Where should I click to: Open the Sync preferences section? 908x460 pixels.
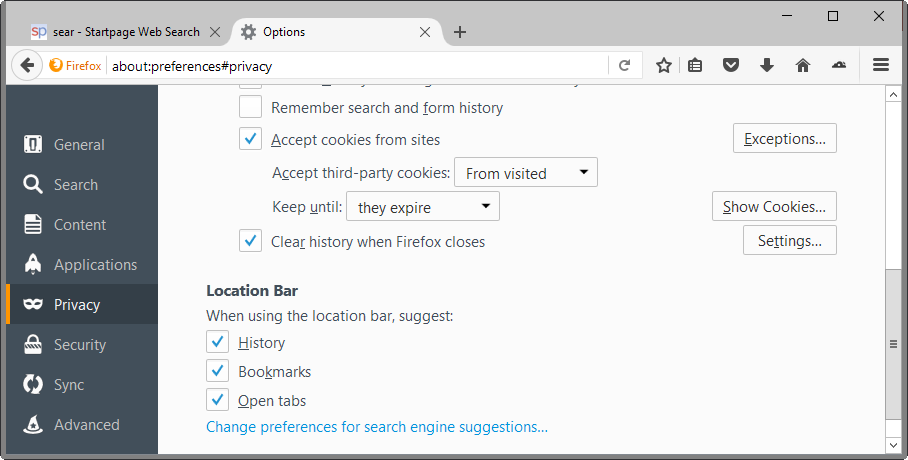(82, 384)
